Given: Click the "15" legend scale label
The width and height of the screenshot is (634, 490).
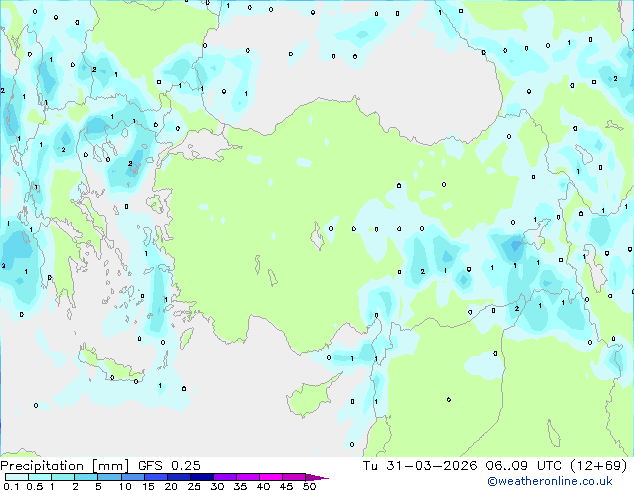Looking at the screenshot, I should click(x=148, y=486).
